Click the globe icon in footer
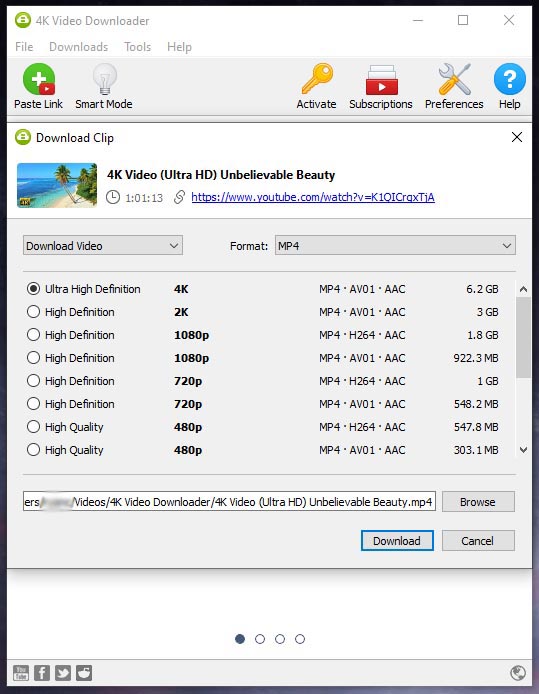 click(x=518, y=673)
